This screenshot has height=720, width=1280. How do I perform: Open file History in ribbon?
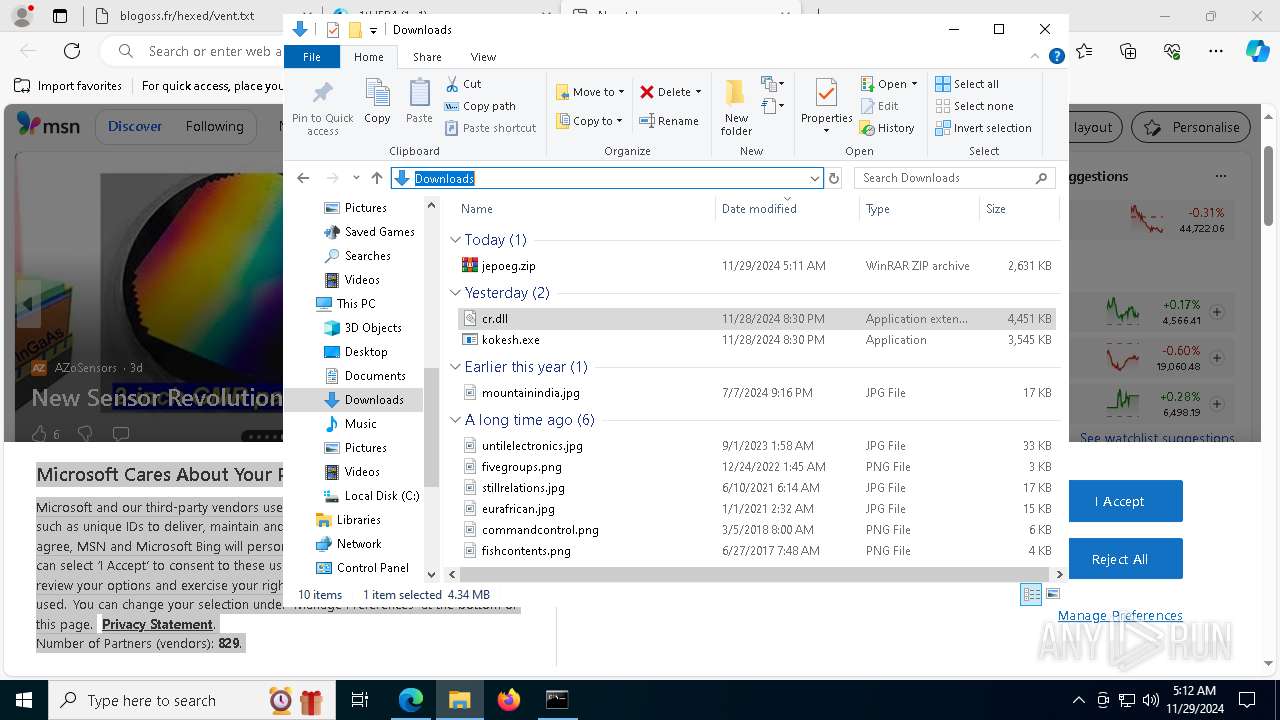coord(887,128)
